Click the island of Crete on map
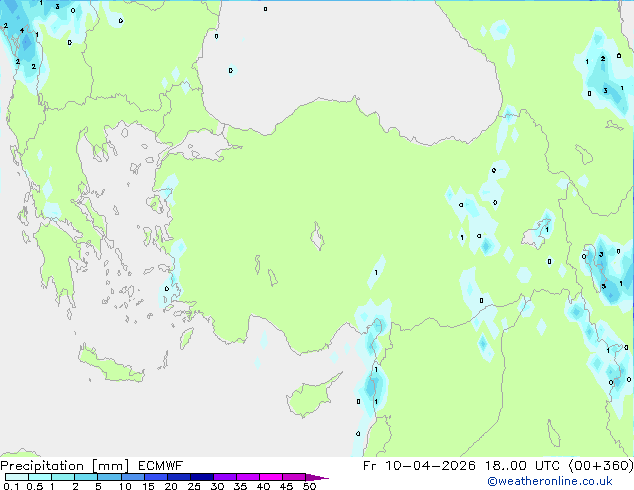 tap(110, 365)
